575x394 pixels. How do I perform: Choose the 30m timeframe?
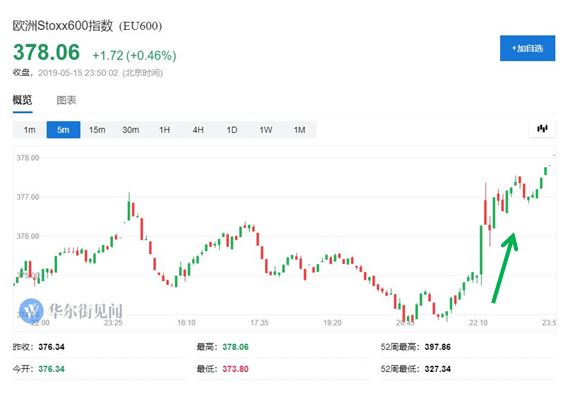[x=131, y=130]
